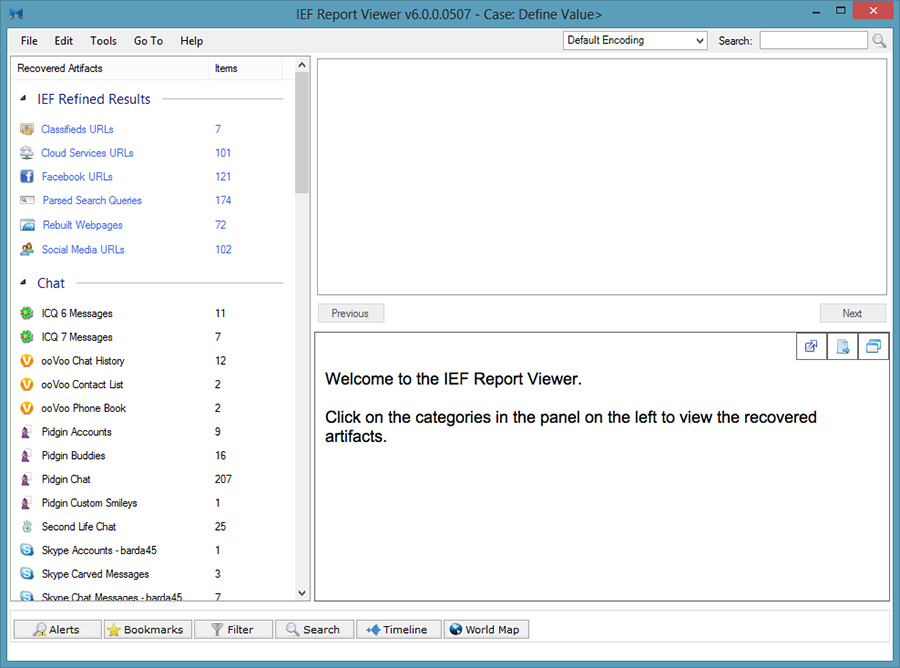The image size is (900, 668).
Task: Click the Pidgin Chat icon
Action: (x=26, y=479)
